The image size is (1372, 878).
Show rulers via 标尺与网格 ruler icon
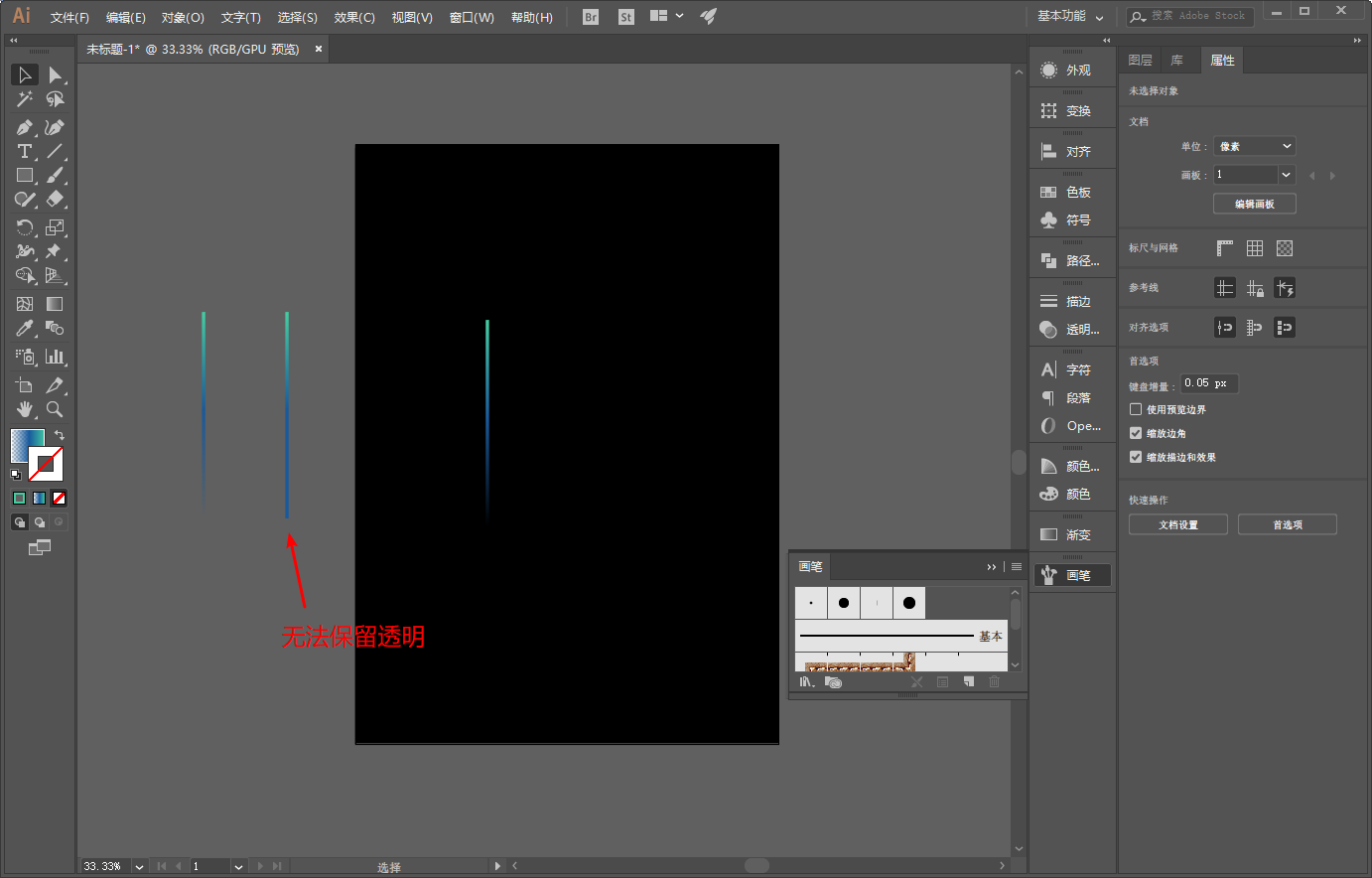pyautogui.click(x=1225, y=248)
